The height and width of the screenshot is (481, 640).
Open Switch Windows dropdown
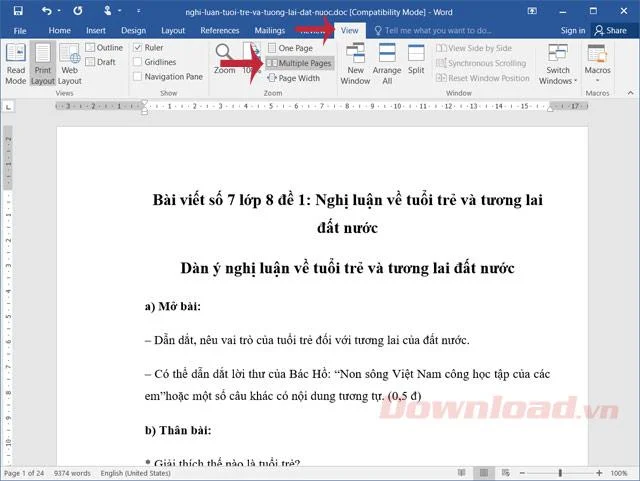(x=558, y=64)
